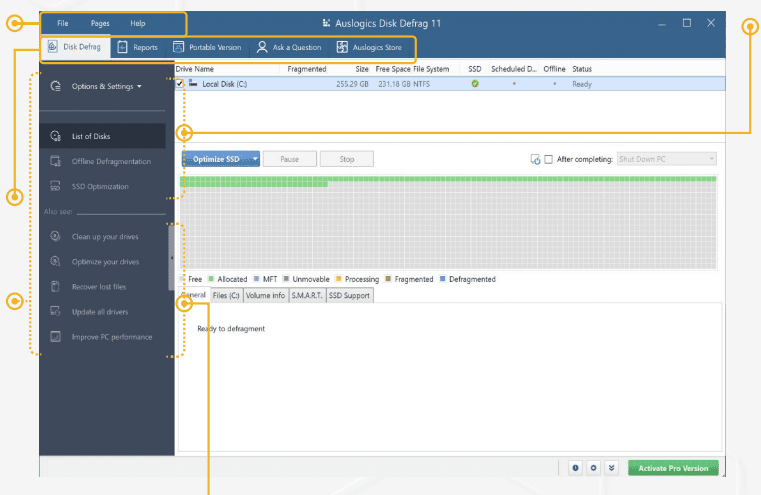The height and width of the screenshot is (495, 761).
Task: Click the Auslogics Store icon
Action: click(342, 47)
